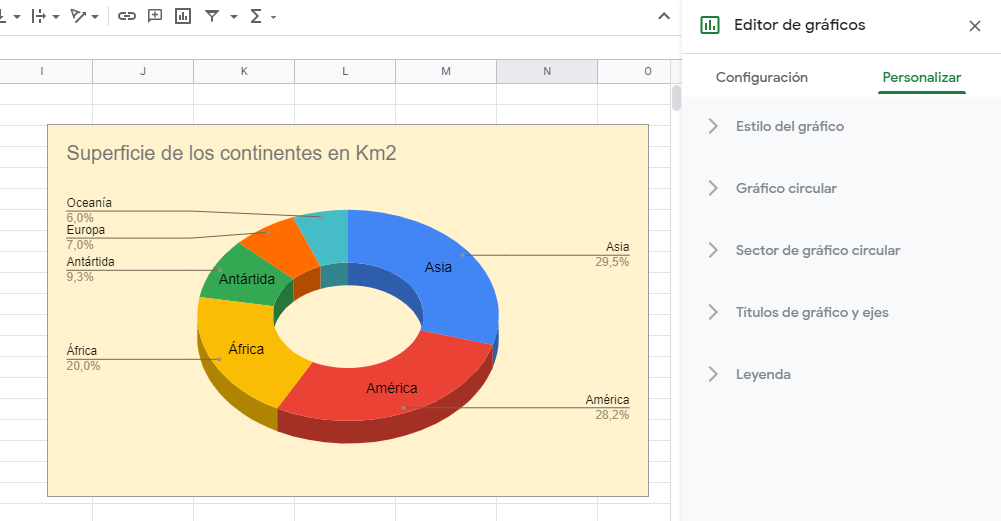Viewport: 1001px width, 521px height.
Task: Click the create filter funnel icon
Action: 212,16
